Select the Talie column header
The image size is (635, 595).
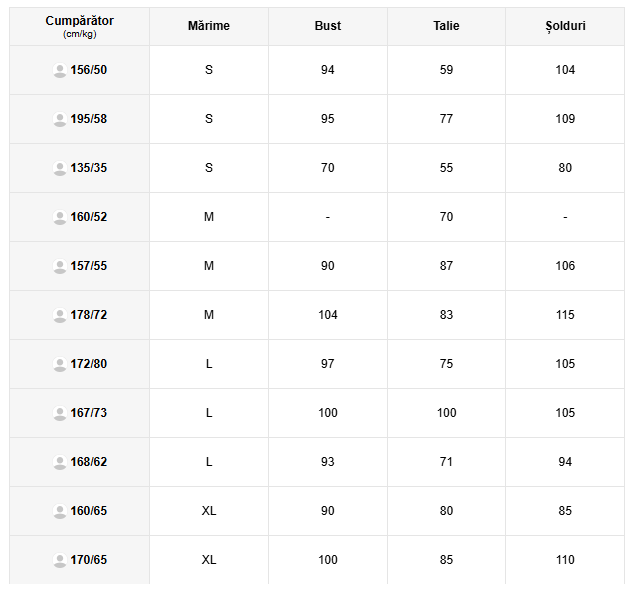(446, 26)
